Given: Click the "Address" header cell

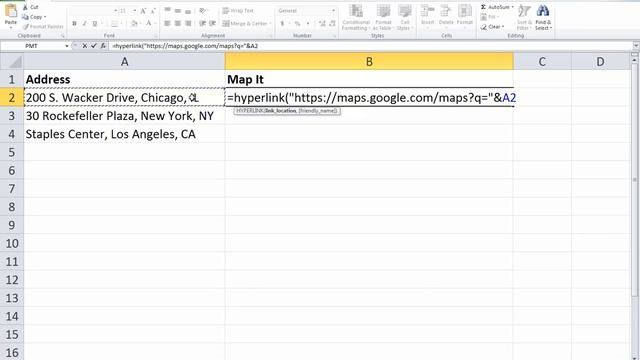Looking at the screenshot, I should 124,80.
